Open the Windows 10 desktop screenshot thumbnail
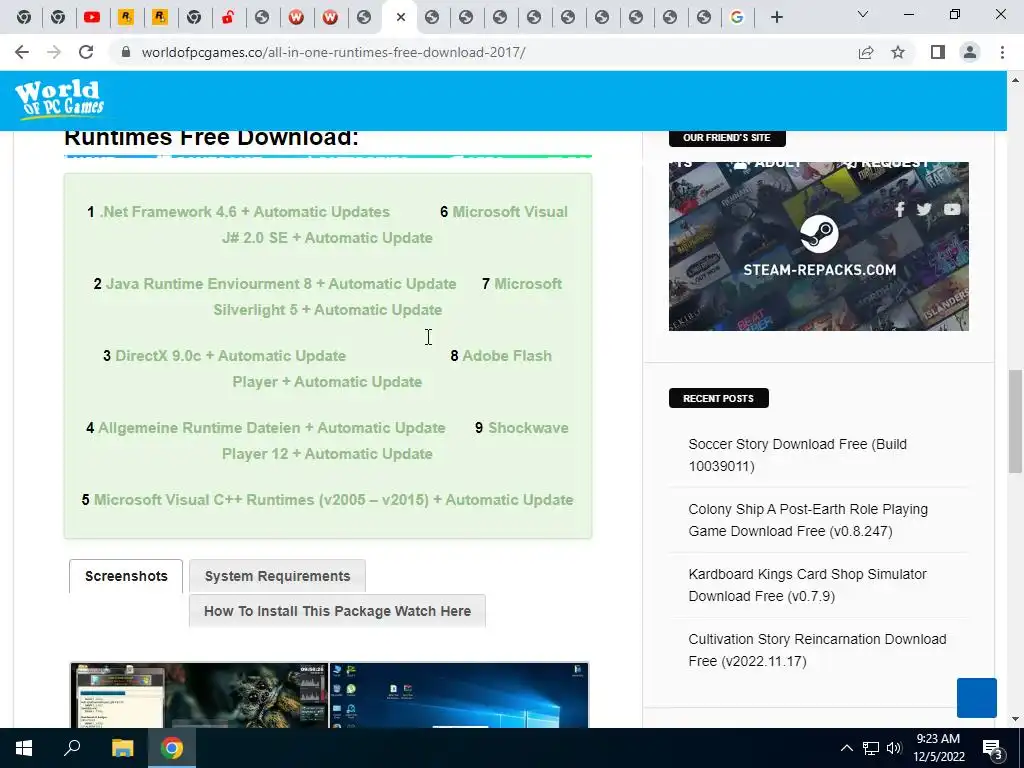The width and height of the screenshot is (1024, 768). click(x=459, y=696)
